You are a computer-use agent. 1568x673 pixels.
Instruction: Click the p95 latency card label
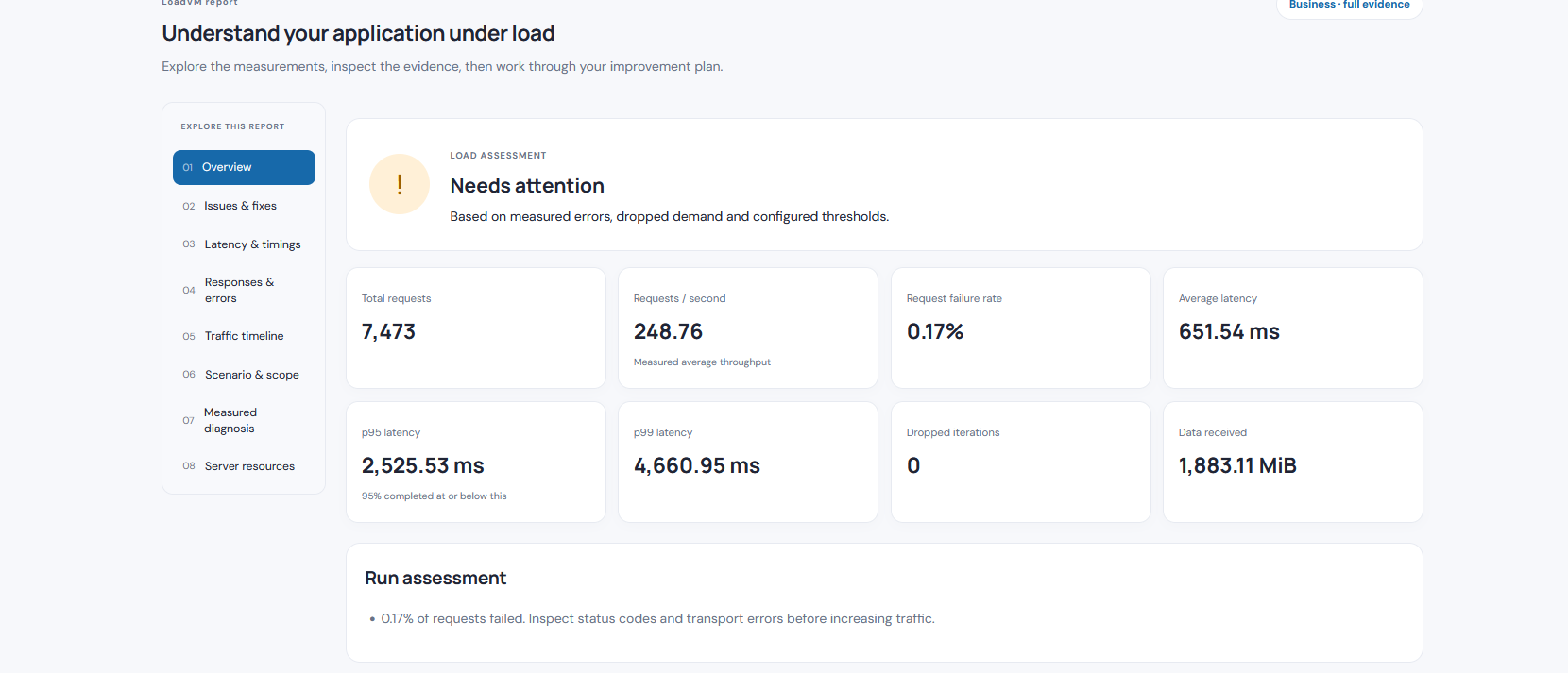(391, 432)
